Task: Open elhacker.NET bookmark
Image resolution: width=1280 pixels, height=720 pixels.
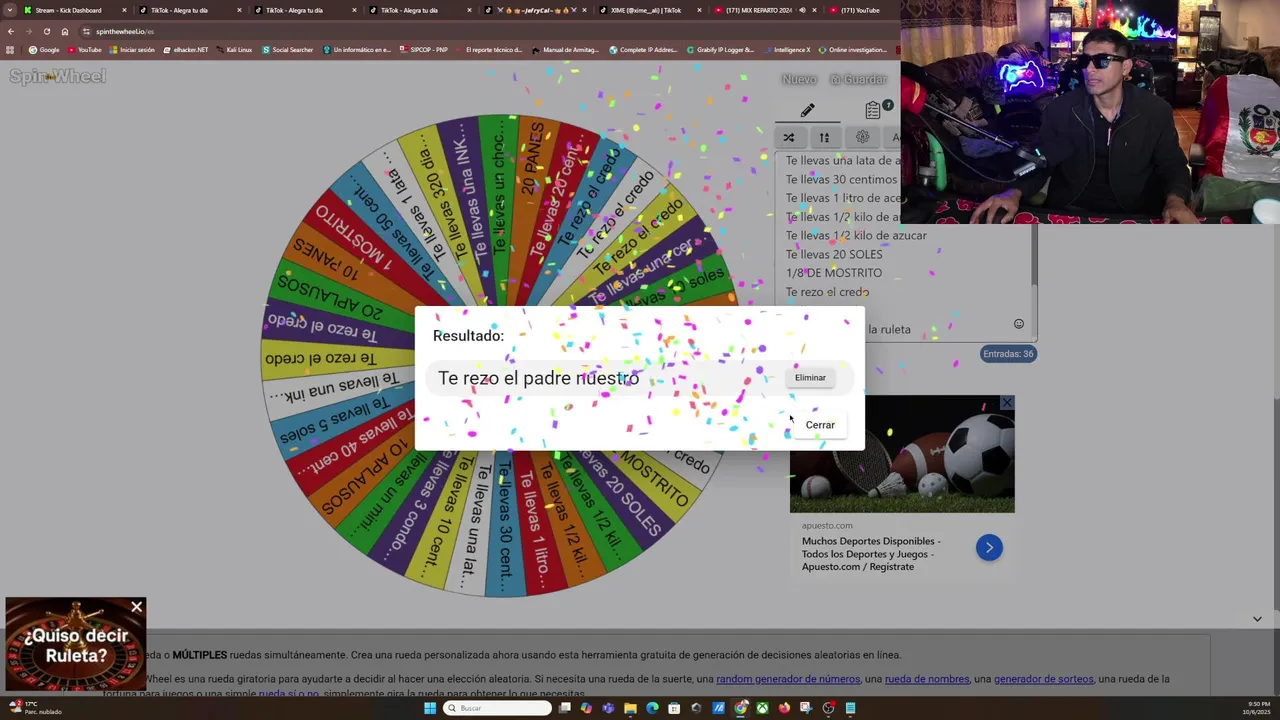Action: point(186,50)
